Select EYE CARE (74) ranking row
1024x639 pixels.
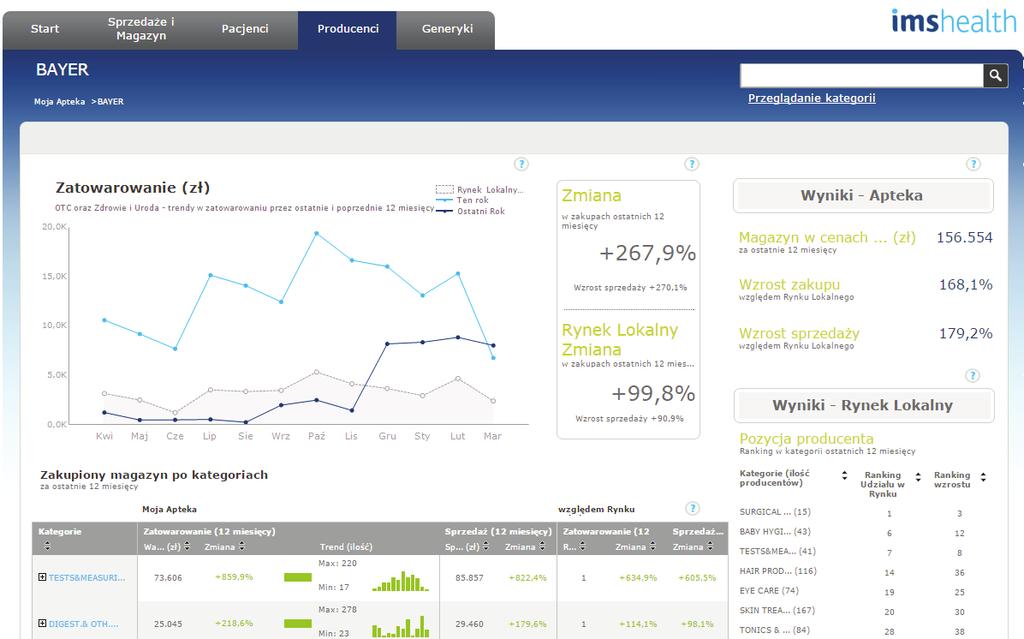point(862,591)
